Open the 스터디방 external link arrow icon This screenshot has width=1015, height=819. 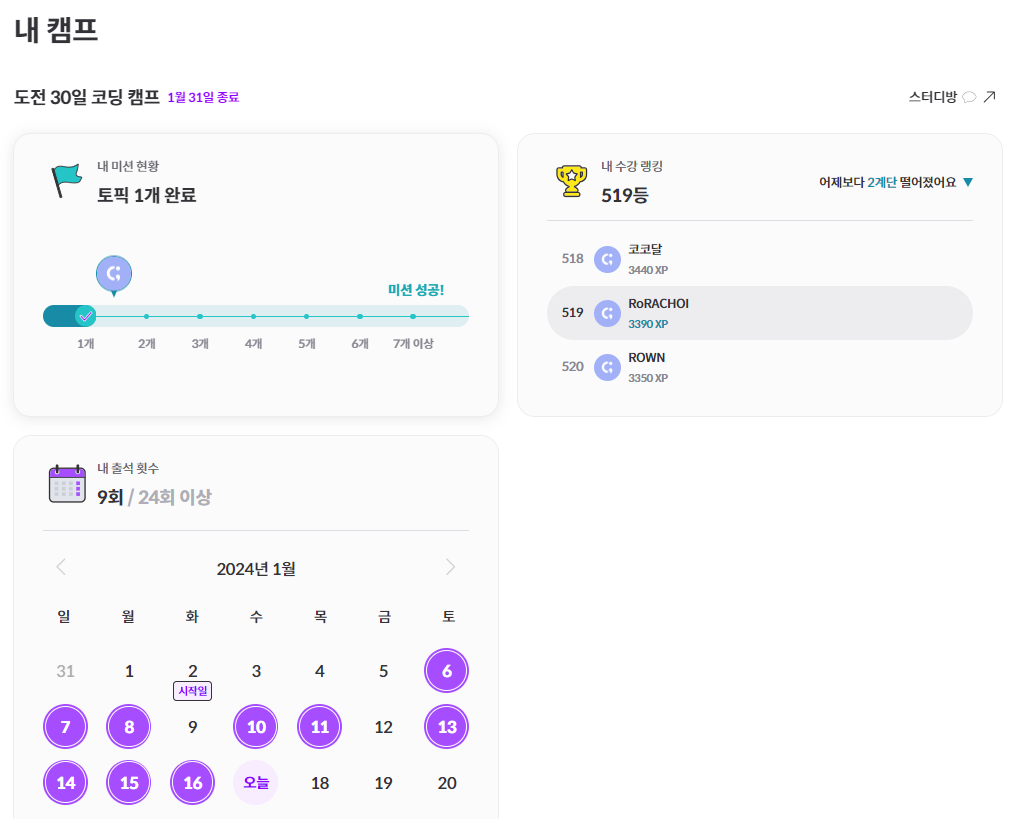point(989,97)
